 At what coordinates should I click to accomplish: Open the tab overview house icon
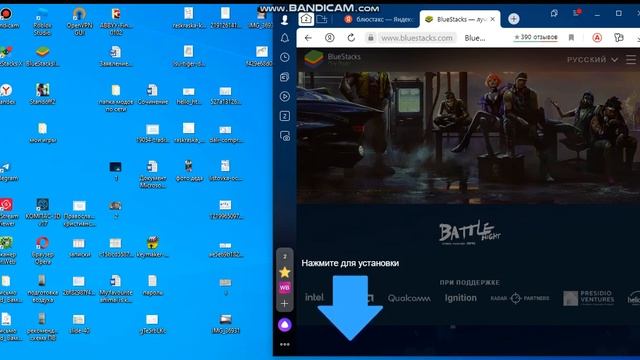pos(306,19)
